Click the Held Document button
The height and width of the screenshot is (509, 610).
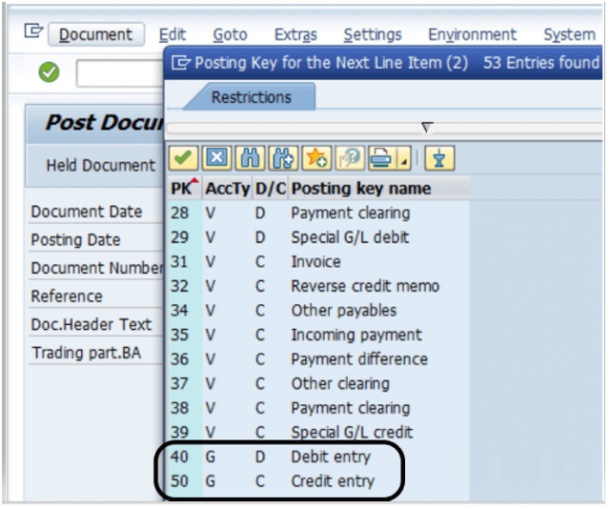(x=100, y=166)
